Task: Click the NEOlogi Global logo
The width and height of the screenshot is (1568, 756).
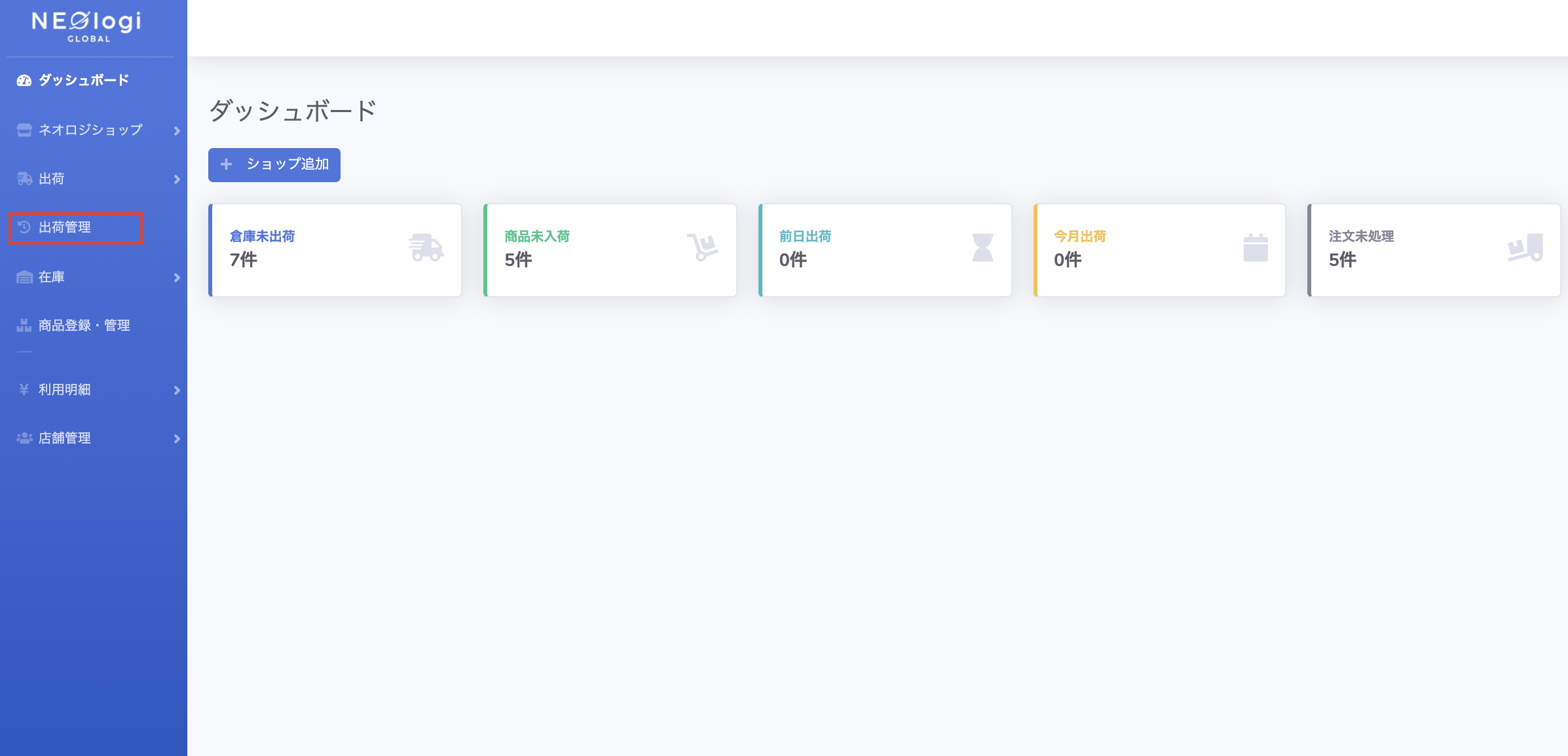Action: click(x=87, y=26)
